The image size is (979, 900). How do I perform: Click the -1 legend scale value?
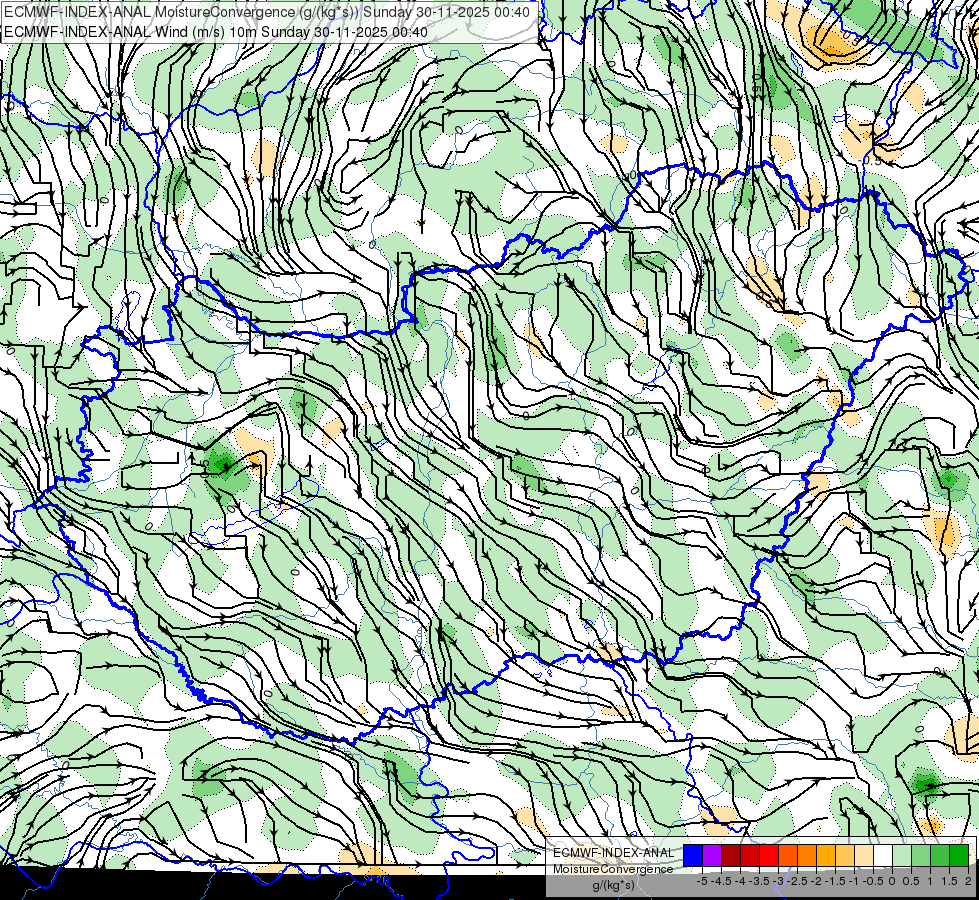(854, 881)
